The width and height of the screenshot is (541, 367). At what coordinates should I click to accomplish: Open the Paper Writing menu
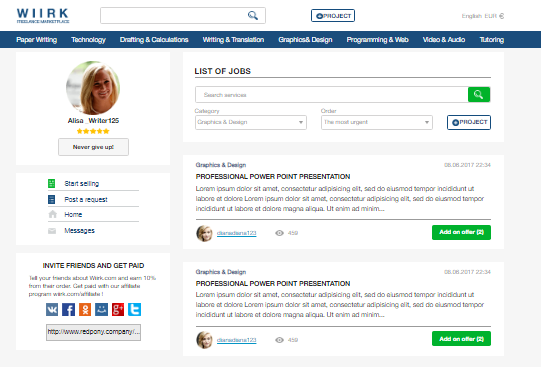pos(37,40)
